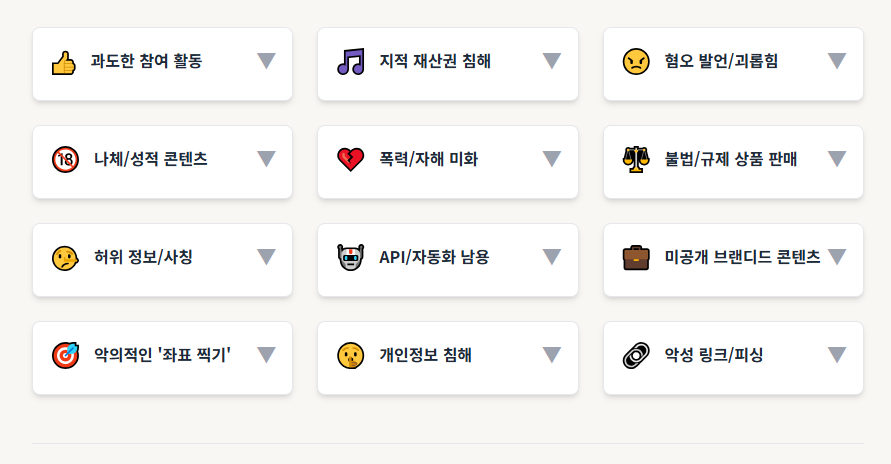Click the angry face icon for 혐오 발언/괴롭힘
Screen dimensions: 891x464
(x=636, y=61)
